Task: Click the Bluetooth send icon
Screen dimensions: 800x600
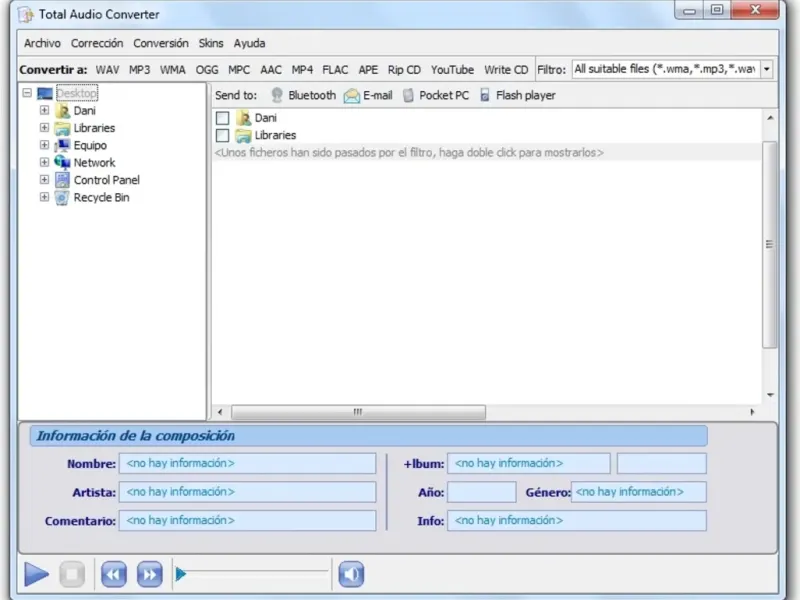Action: tap(277, 95)
